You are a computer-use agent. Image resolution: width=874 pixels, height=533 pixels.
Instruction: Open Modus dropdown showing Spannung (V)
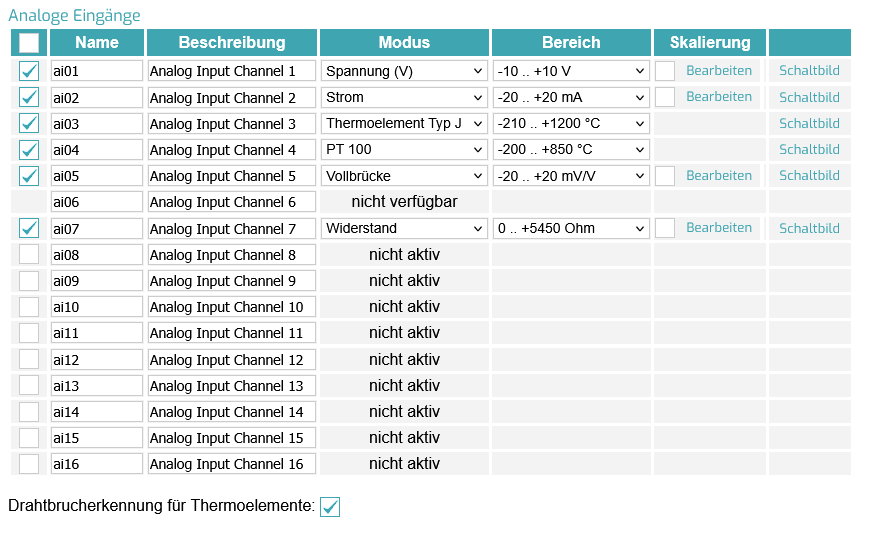point(404,71)
